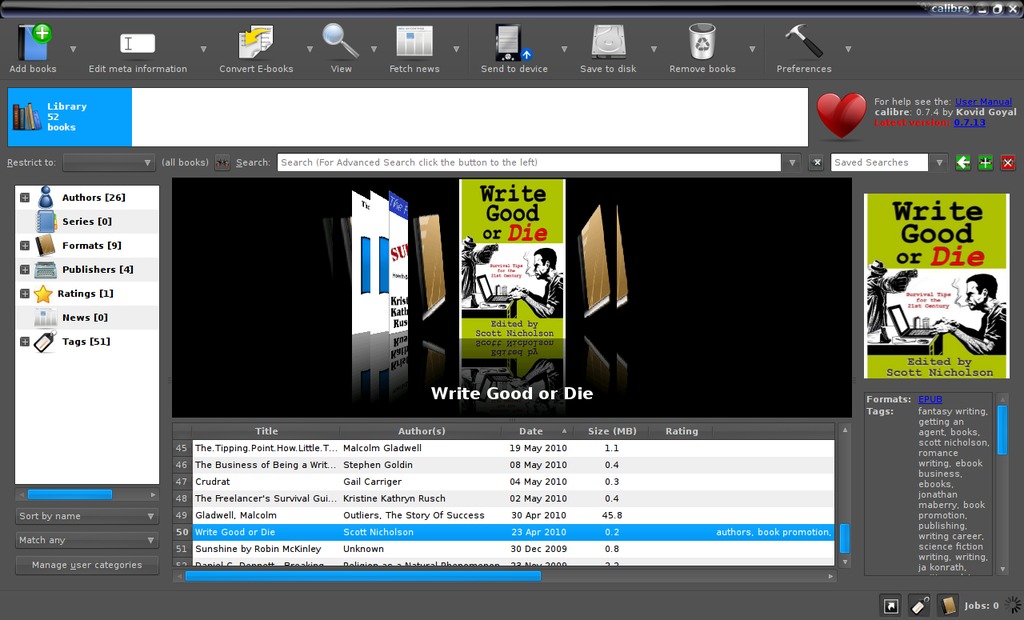Click the Remove books trash icon
1024x620 pixels.
[x=702, y=43]
